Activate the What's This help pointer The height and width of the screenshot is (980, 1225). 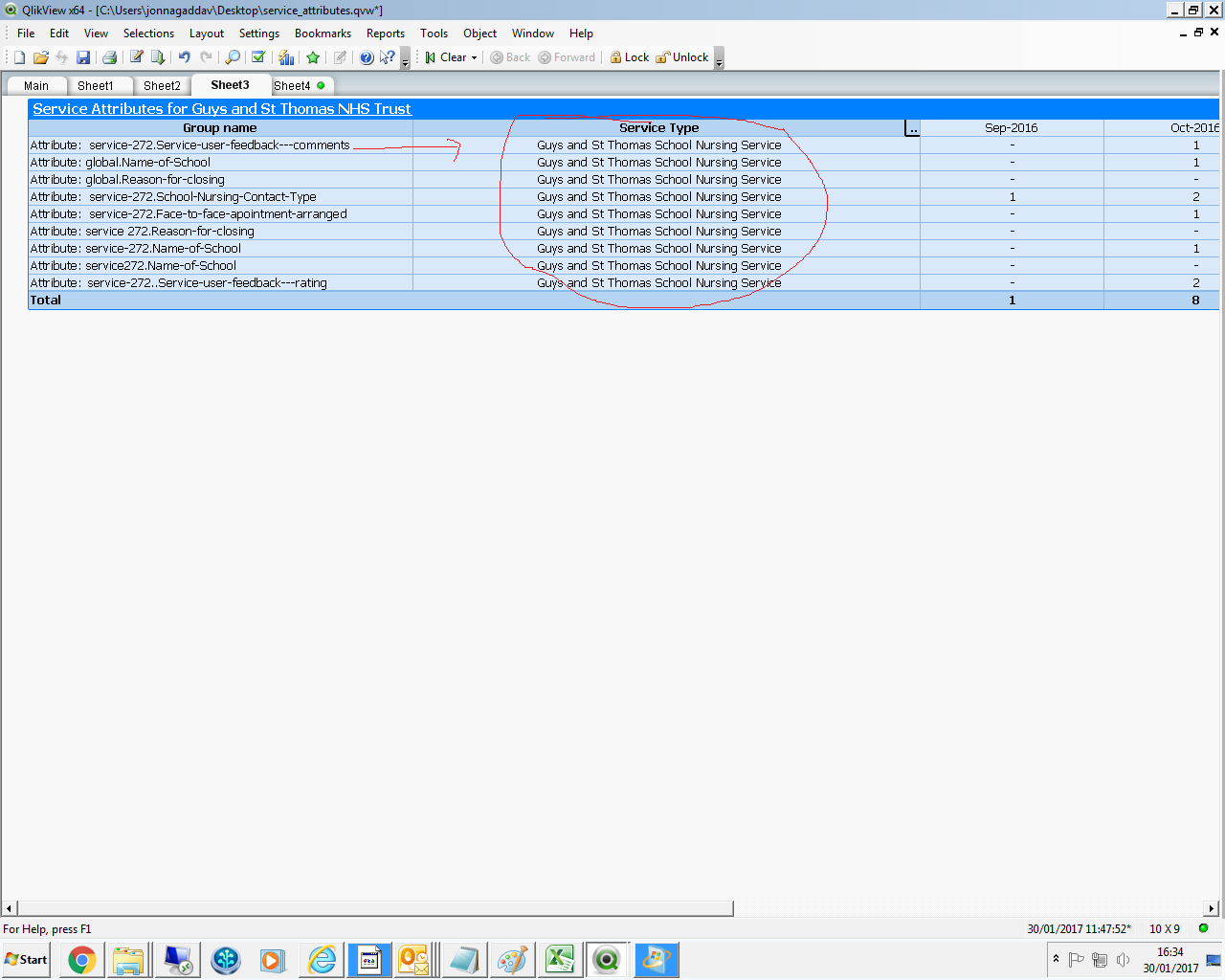pos(387,57)
